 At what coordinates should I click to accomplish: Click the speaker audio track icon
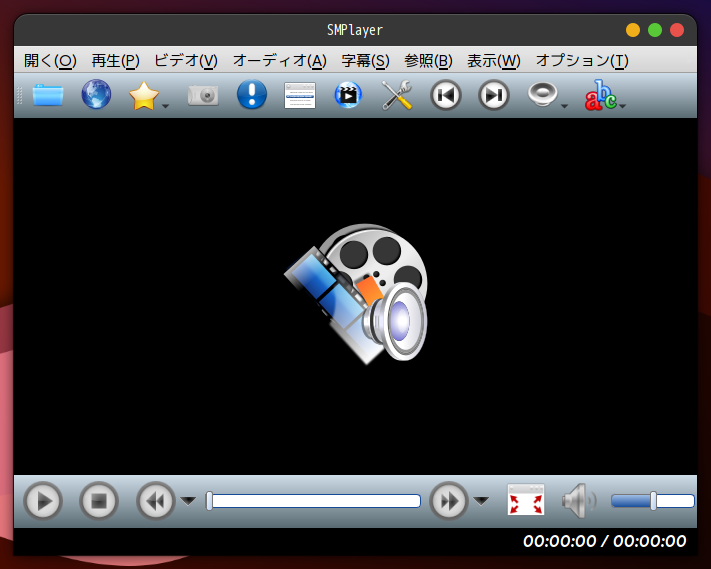[x=543, y=94]
